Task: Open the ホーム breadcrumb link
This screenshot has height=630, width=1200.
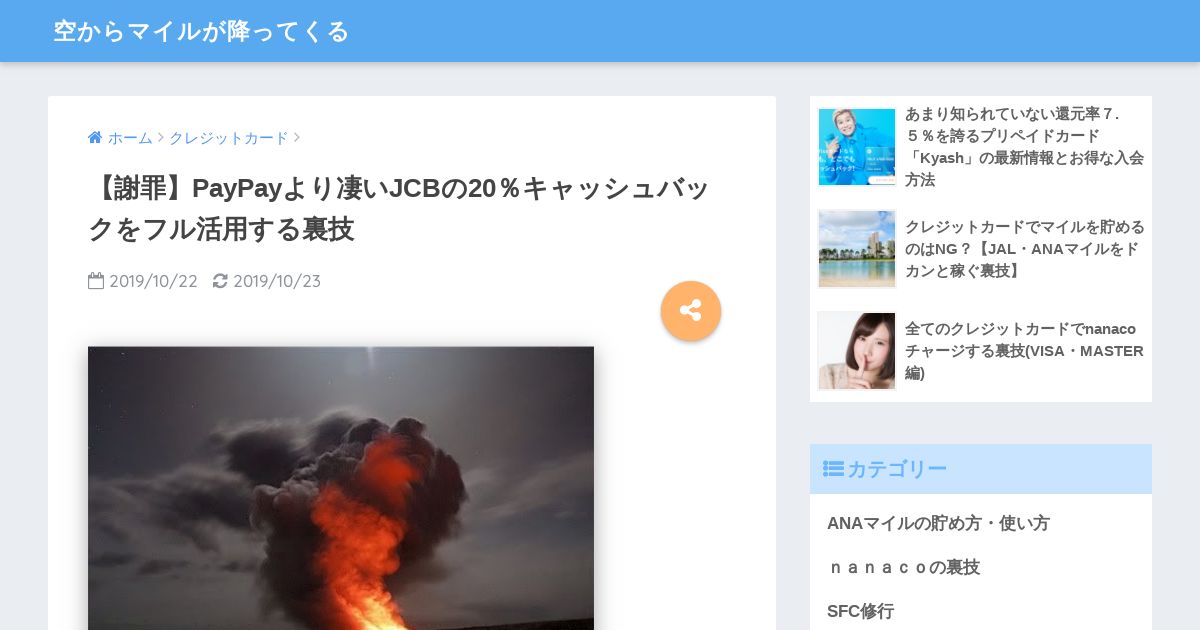Action: tap(130, 138)
